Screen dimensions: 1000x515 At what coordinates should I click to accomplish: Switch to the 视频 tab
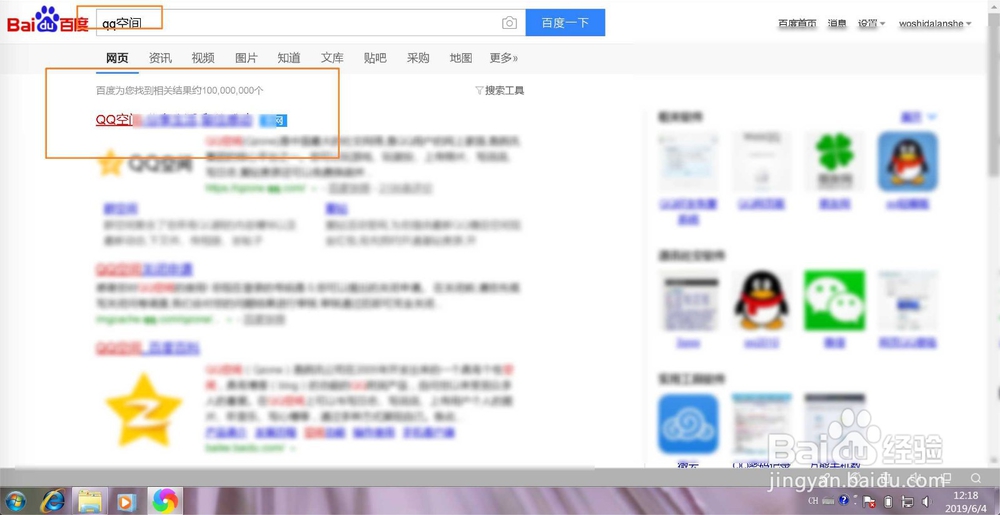click(x=203, y=58)
